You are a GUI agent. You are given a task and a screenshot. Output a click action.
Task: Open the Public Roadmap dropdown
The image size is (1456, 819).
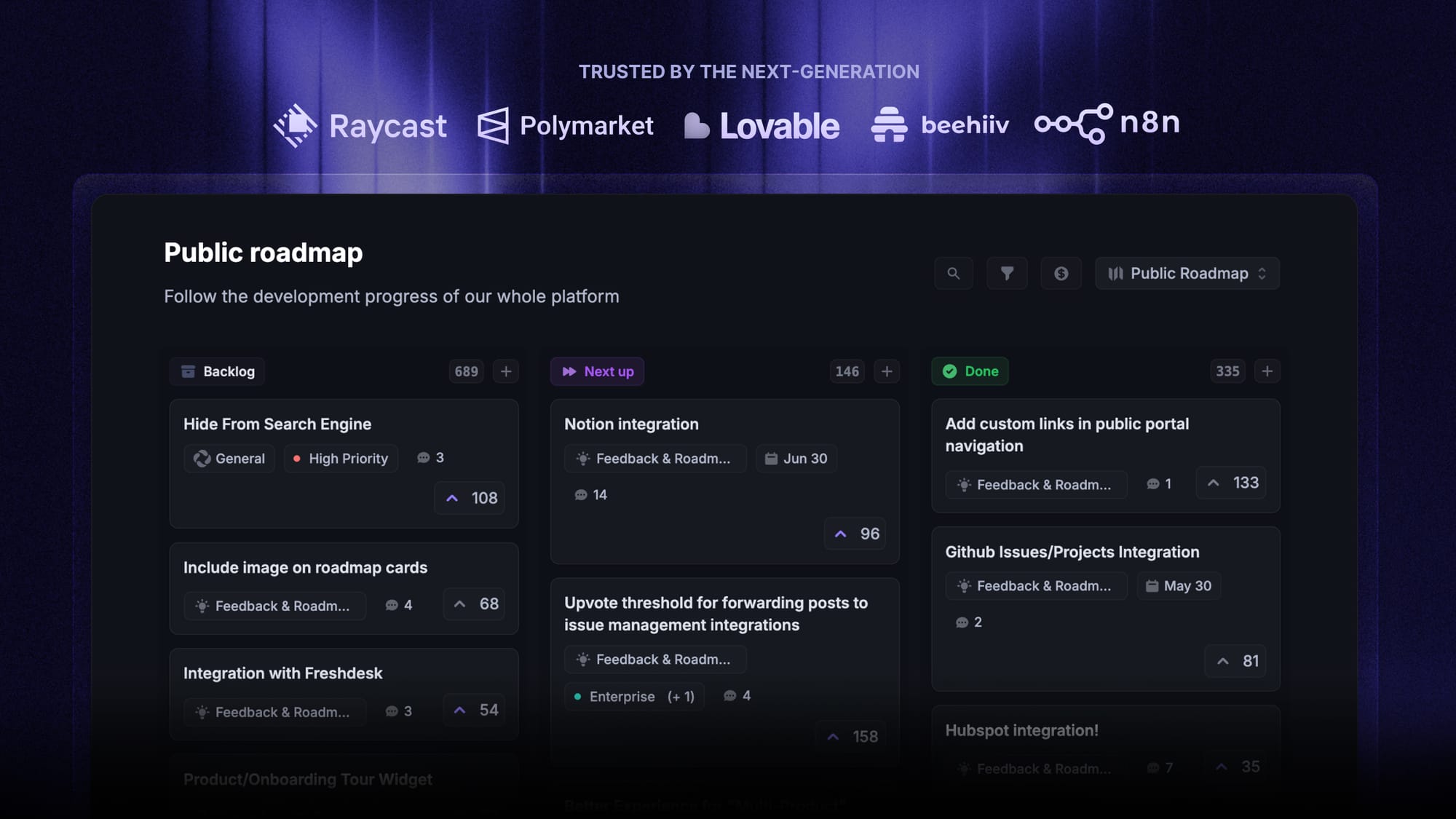(x=1187, y=274)
